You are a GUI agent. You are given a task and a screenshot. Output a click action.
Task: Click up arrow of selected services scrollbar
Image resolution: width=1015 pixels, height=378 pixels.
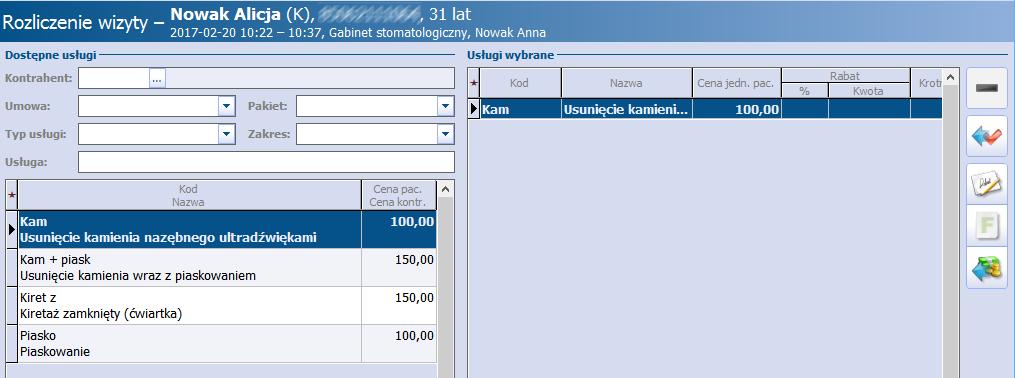(950, 78)
